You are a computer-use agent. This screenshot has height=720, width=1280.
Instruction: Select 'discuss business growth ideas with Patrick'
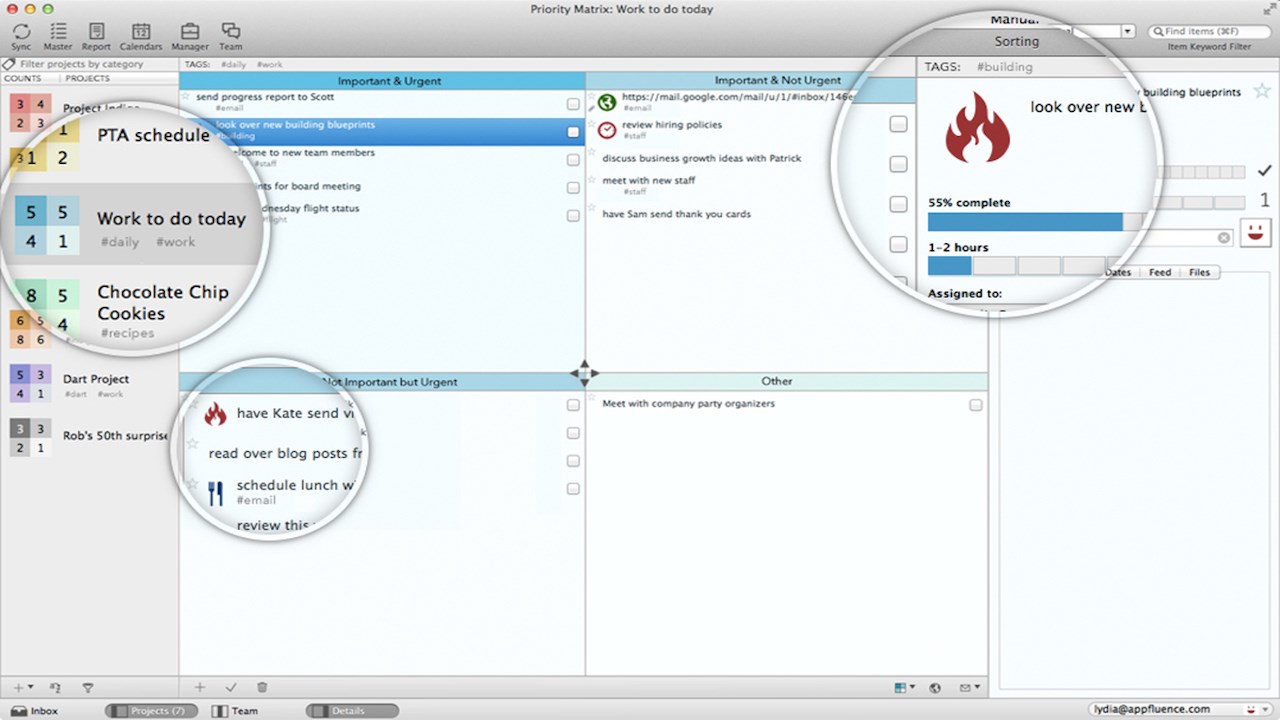(x=701, y=158)
